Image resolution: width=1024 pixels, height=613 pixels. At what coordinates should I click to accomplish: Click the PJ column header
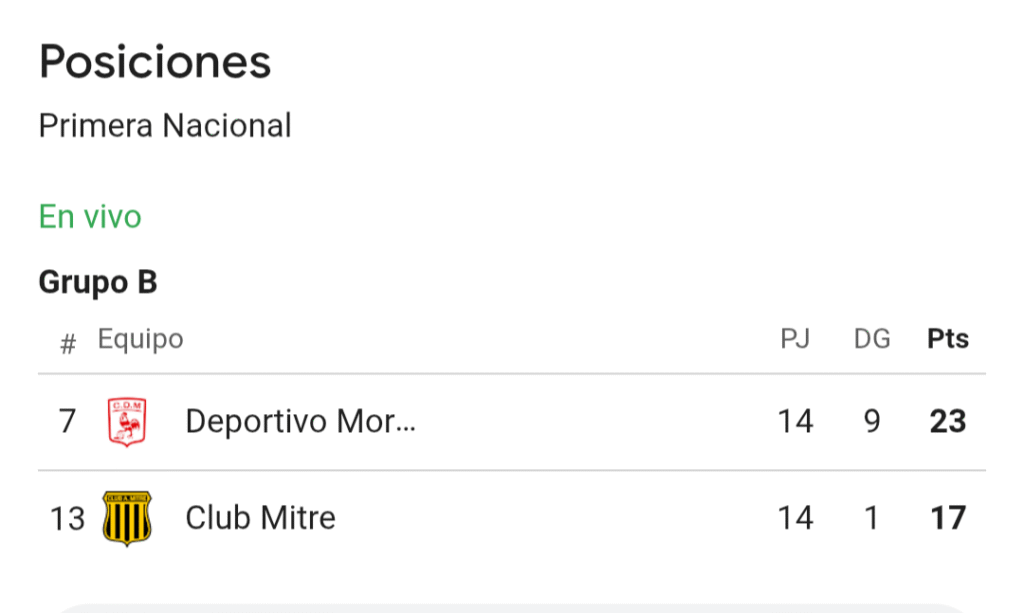(795, 339)
